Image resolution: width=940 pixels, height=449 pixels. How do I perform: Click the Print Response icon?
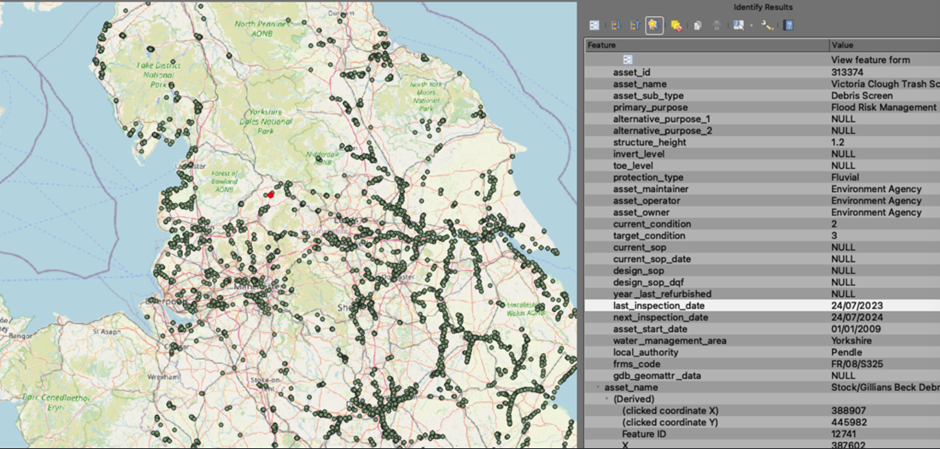(x=716, y=25)
